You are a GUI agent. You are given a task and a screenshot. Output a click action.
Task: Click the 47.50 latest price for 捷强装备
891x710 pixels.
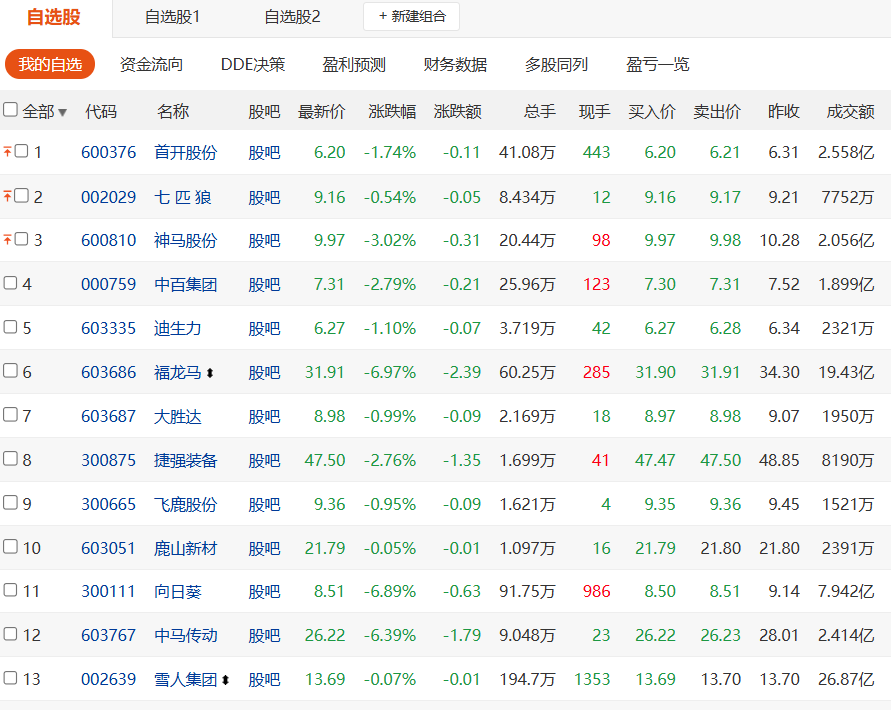click(324, 460)
